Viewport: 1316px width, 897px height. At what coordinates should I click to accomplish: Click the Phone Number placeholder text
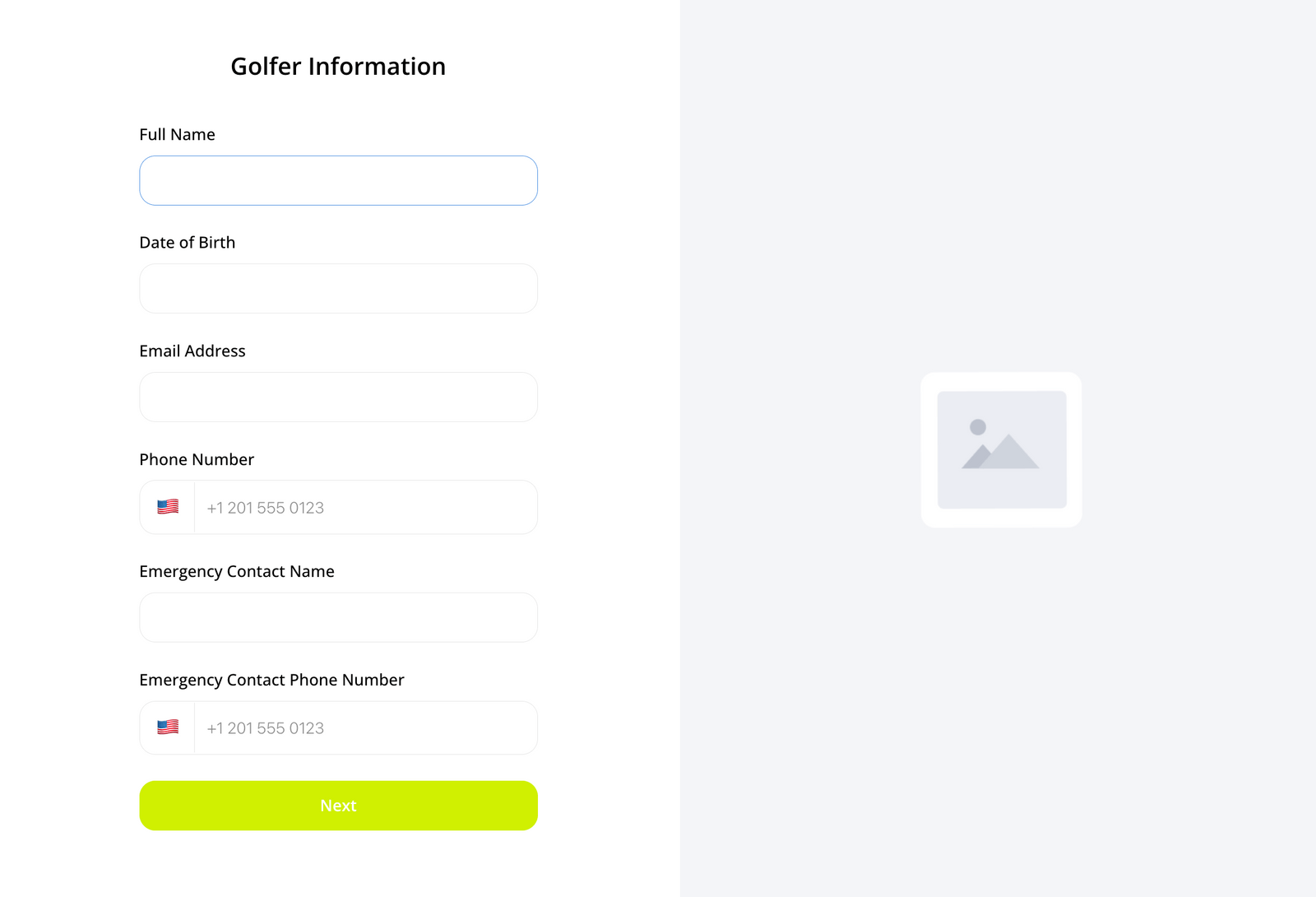point(265,508)
